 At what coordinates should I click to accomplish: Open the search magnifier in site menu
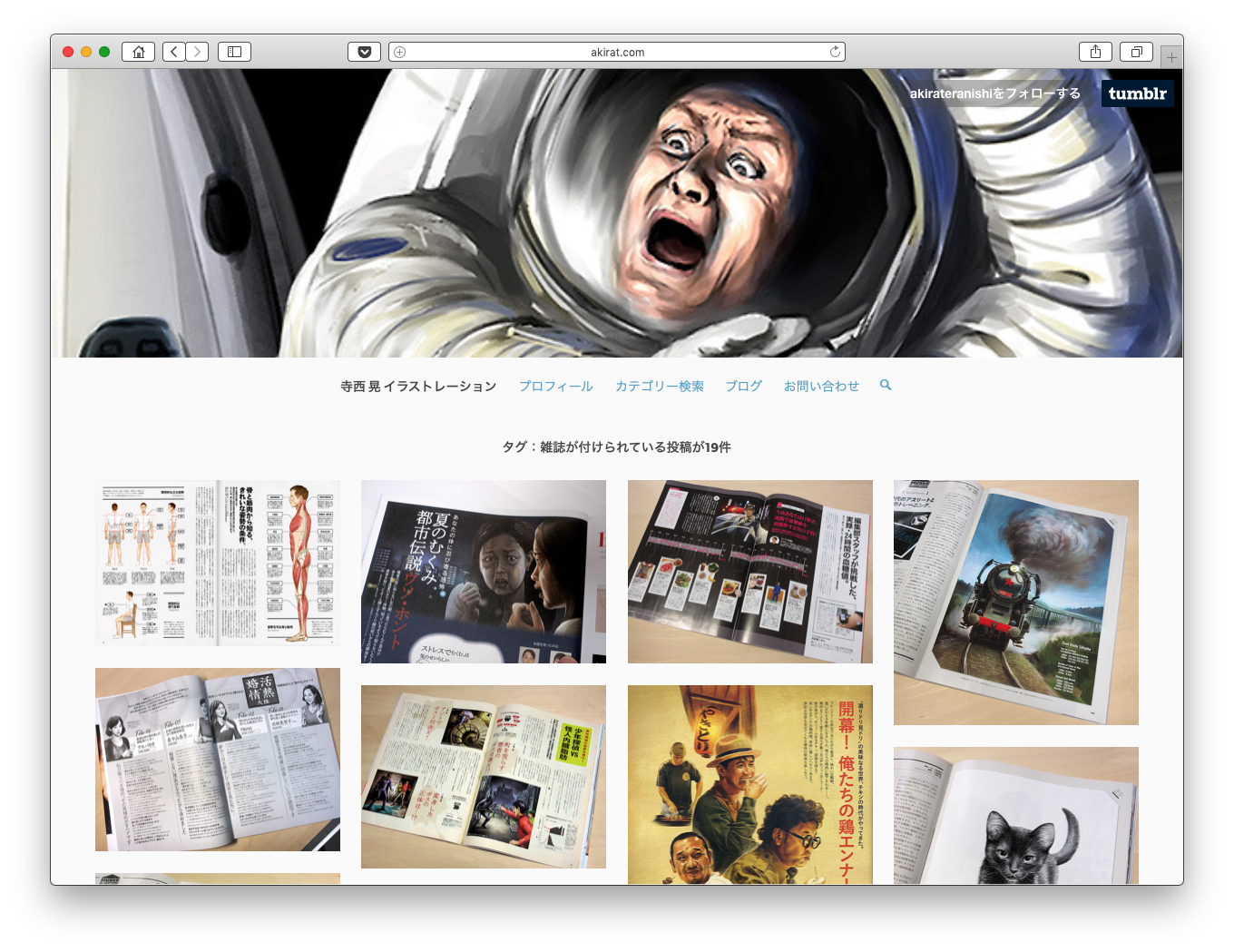click(x=886, y=385)
